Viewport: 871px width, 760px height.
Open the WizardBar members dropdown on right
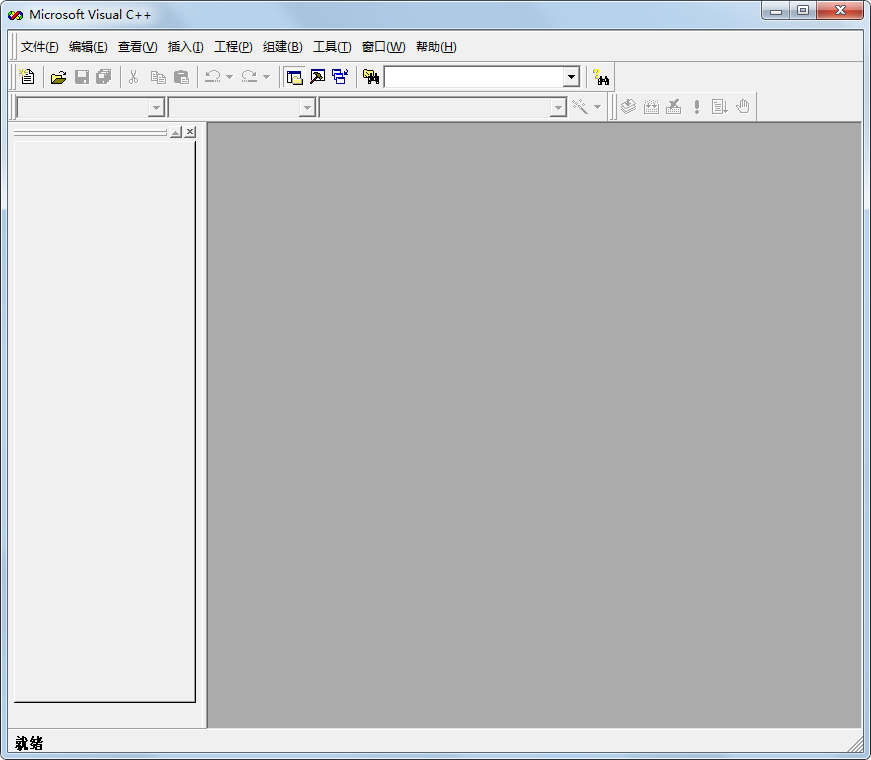[559, 108]
